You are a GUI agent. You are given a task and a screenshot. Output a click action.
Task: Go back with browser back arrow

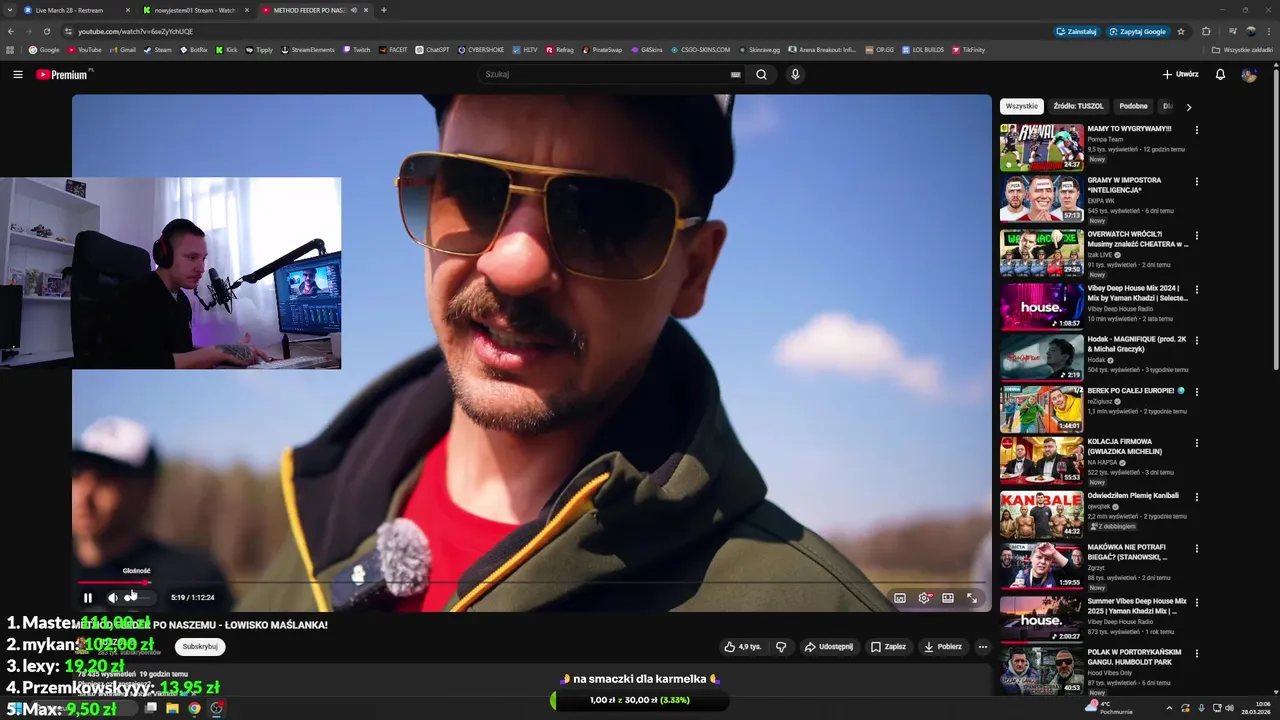pos(11,31)
